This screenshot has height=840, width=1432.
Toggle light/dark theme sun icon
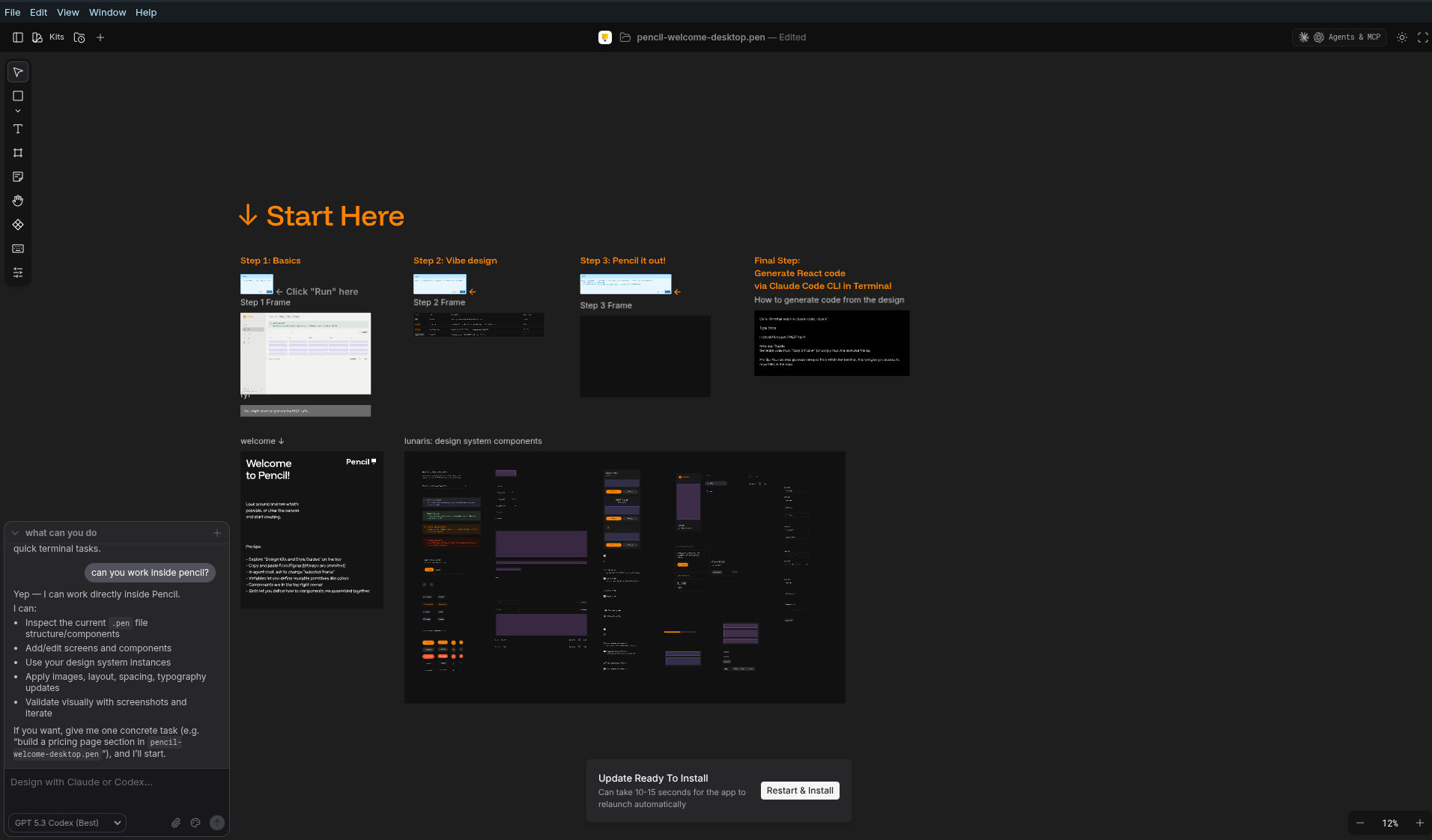(1402, 37)
